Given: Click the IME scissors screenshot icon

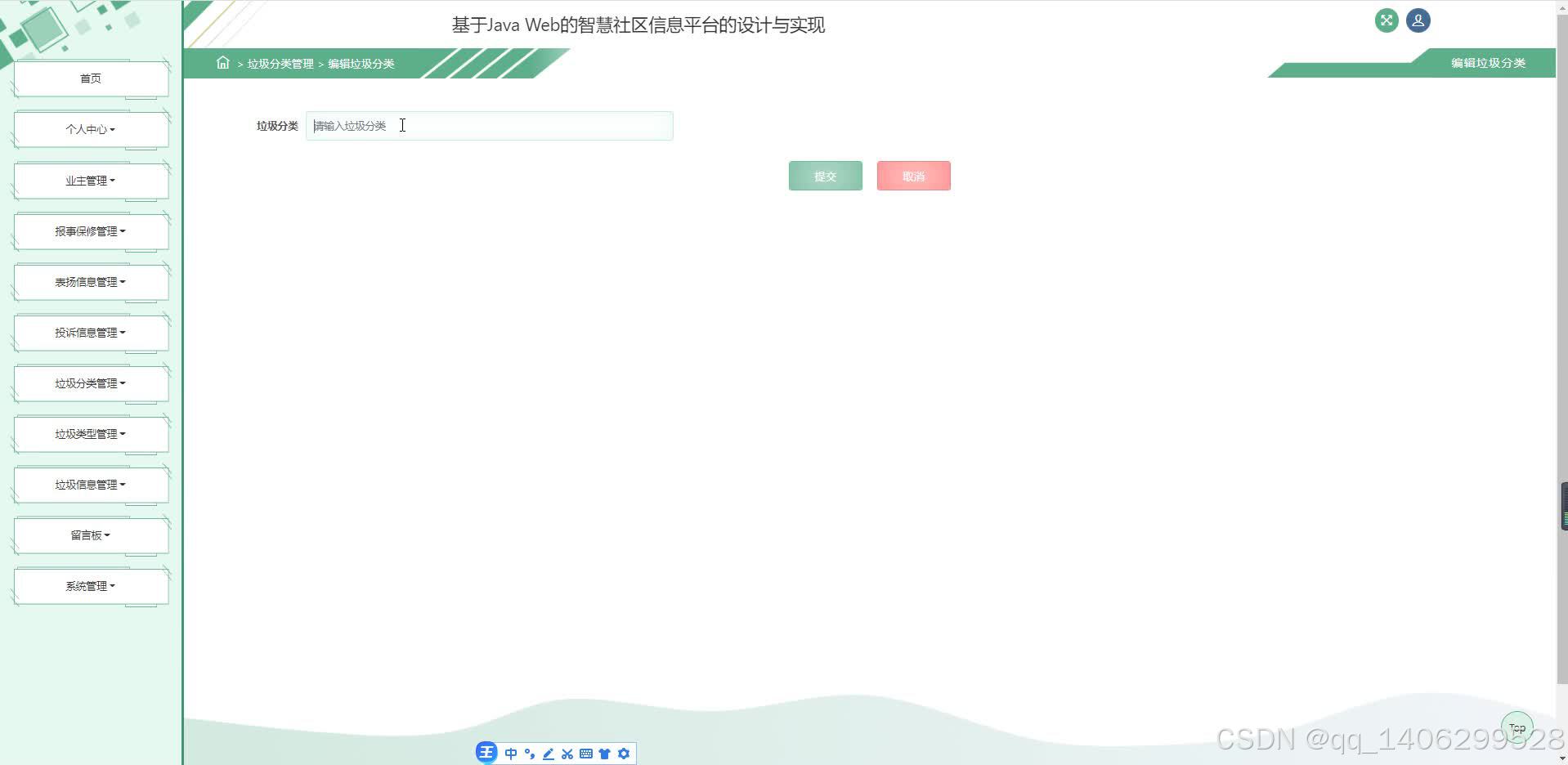Looking at the screenshot, I should (567, 753).
